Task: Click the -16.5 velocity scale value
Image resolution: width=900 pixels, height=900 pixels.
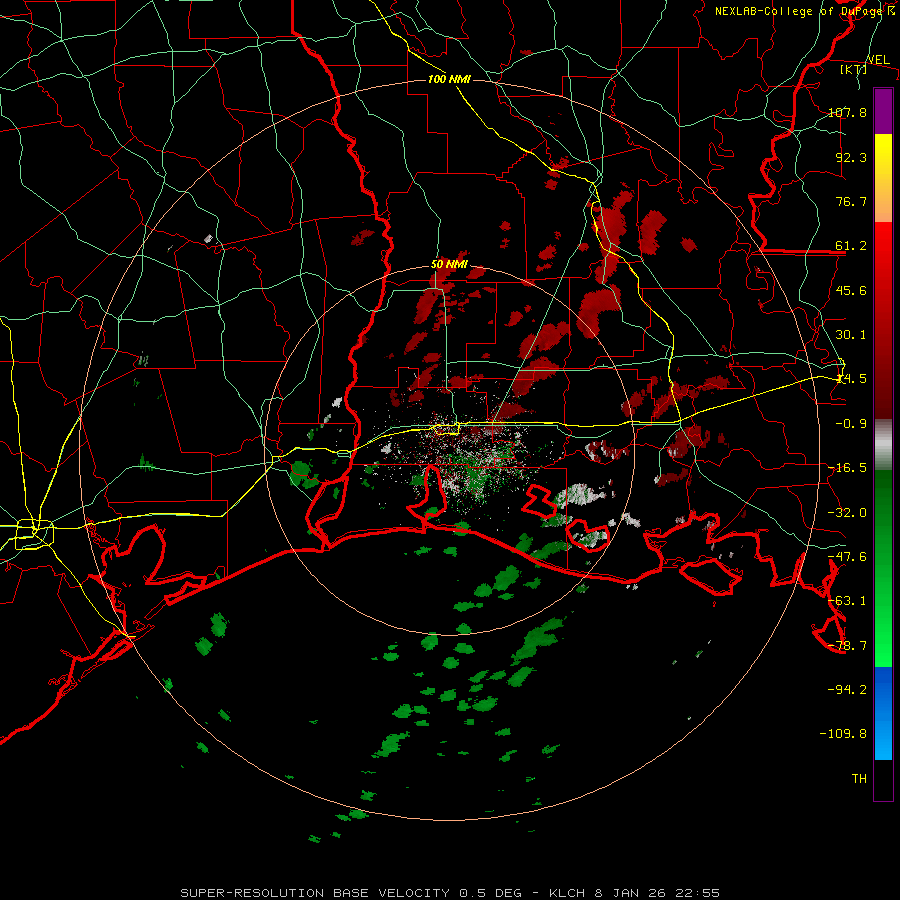Action: pos(847,467)
